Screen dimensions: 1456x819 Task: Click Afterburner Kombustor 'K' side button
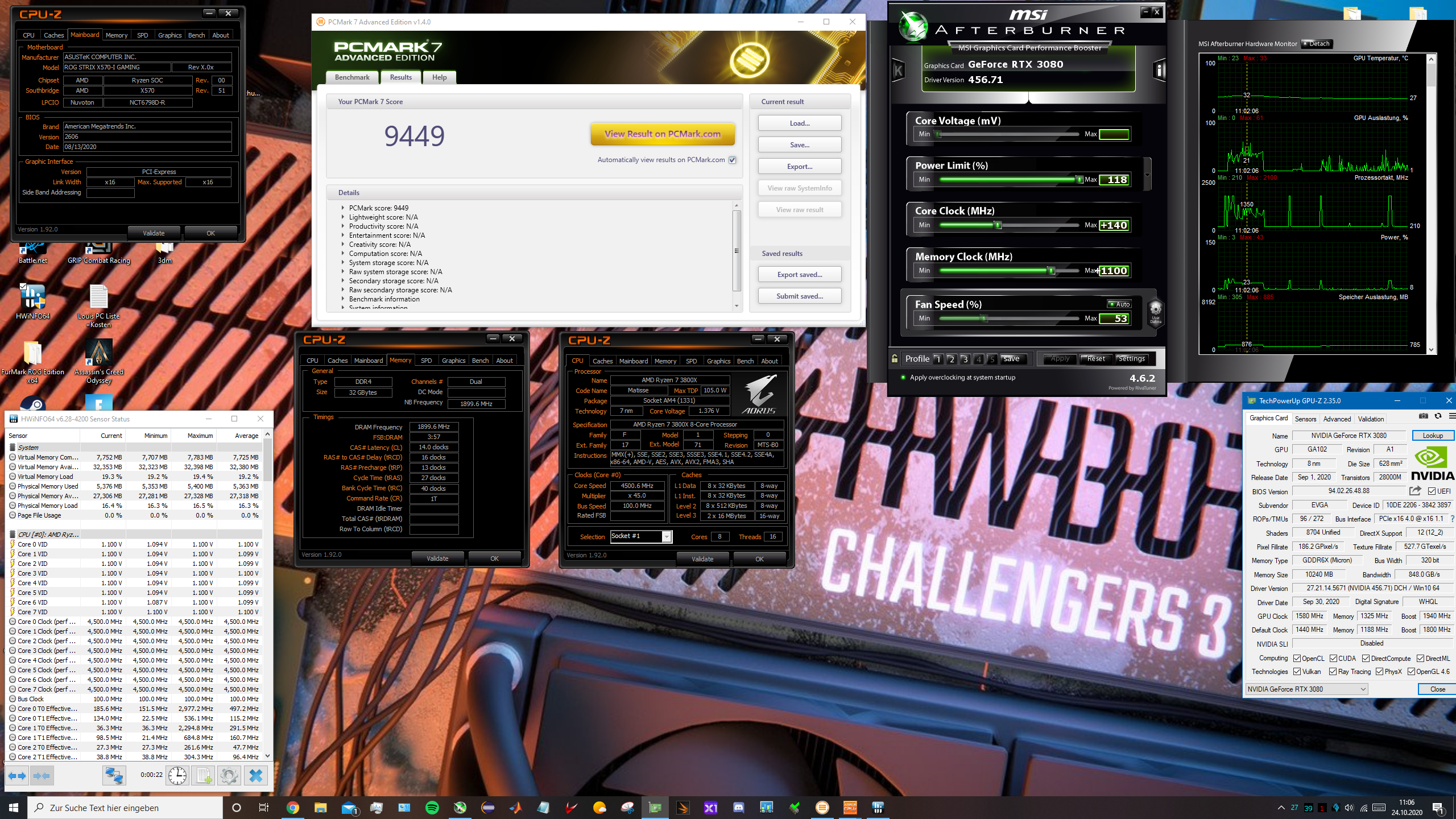tap(899, 71)
